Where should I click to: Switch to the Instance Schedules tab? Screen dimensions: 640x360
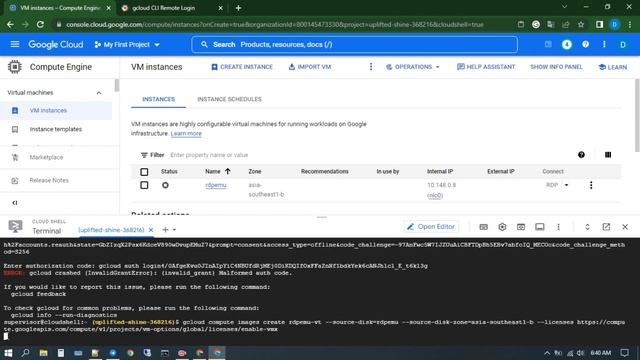229,99
